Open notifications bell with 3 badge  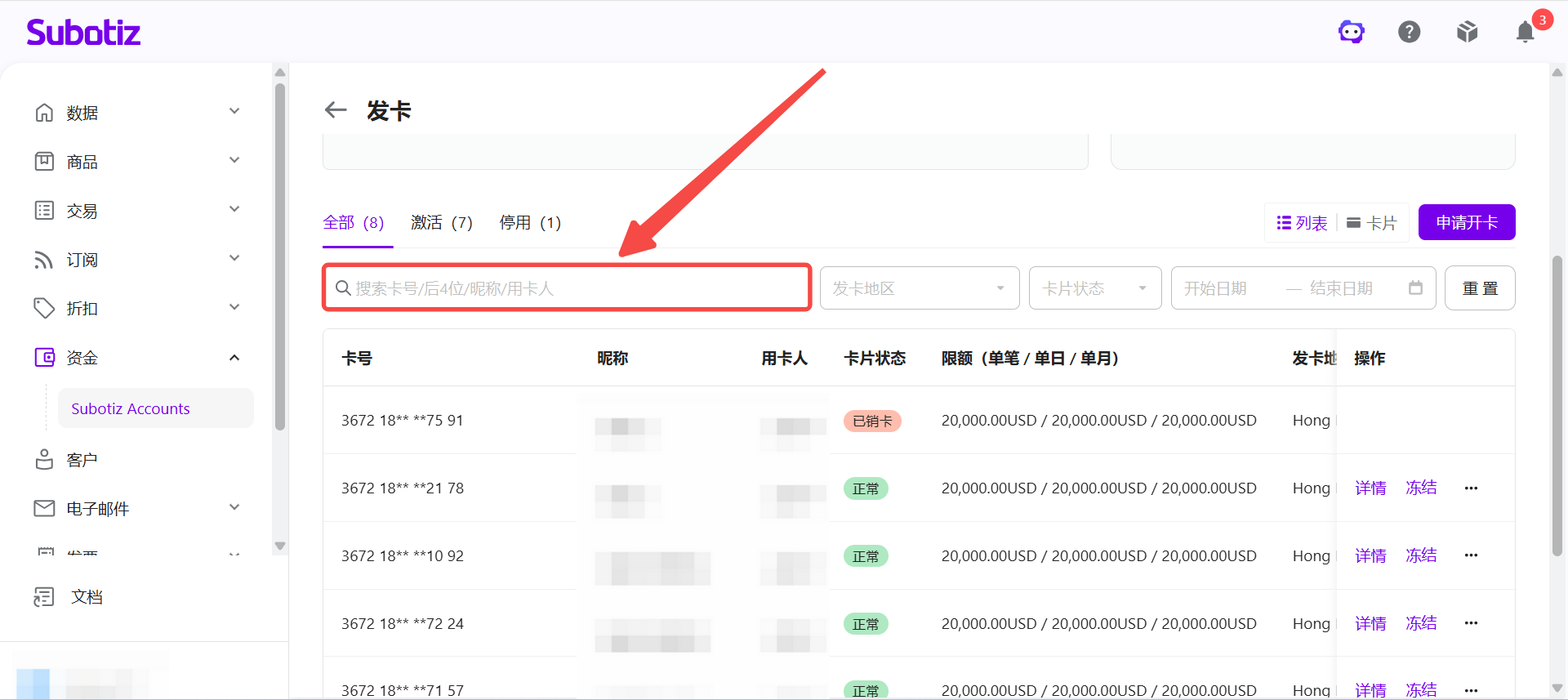pos(1526,32)
